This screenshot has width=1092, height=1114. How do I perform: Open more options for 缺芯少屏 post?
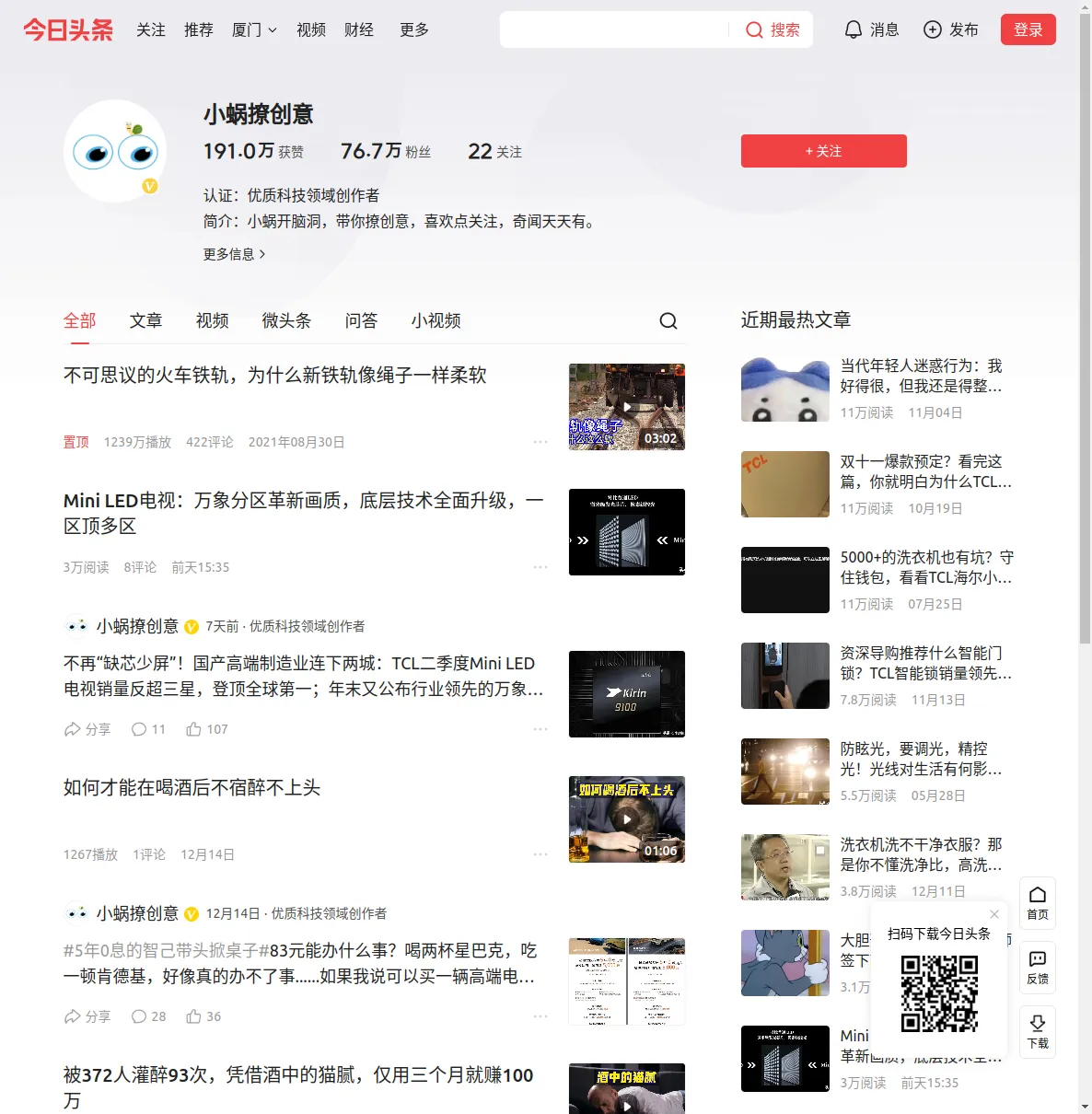click(540, 729)
